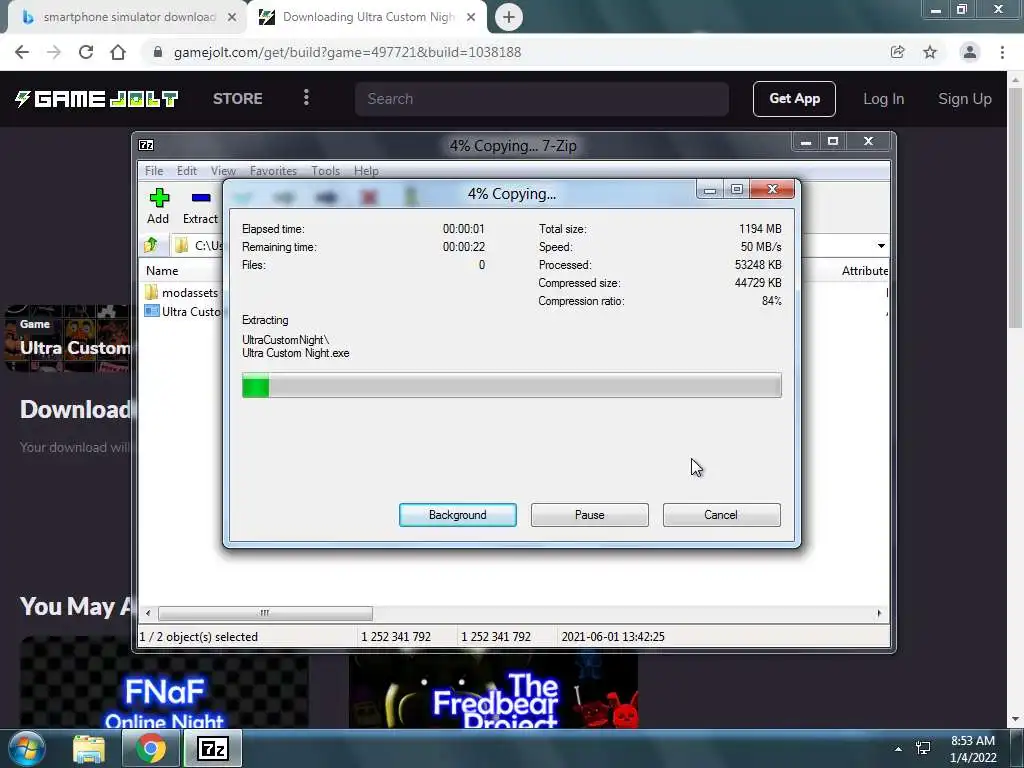Open Chrome three-dot settings menu
The width and height of the screenshot is (1024, 768).
[1002, 52]
